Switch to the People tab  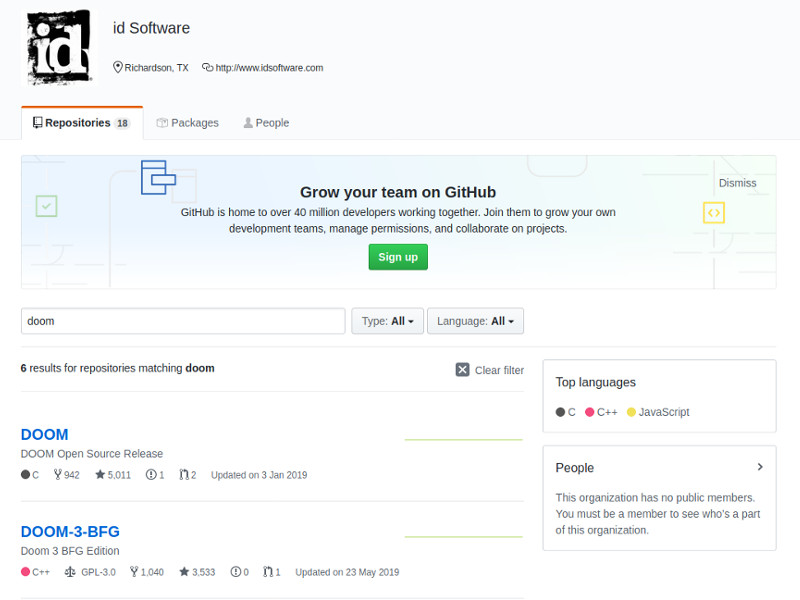point(266,123)
